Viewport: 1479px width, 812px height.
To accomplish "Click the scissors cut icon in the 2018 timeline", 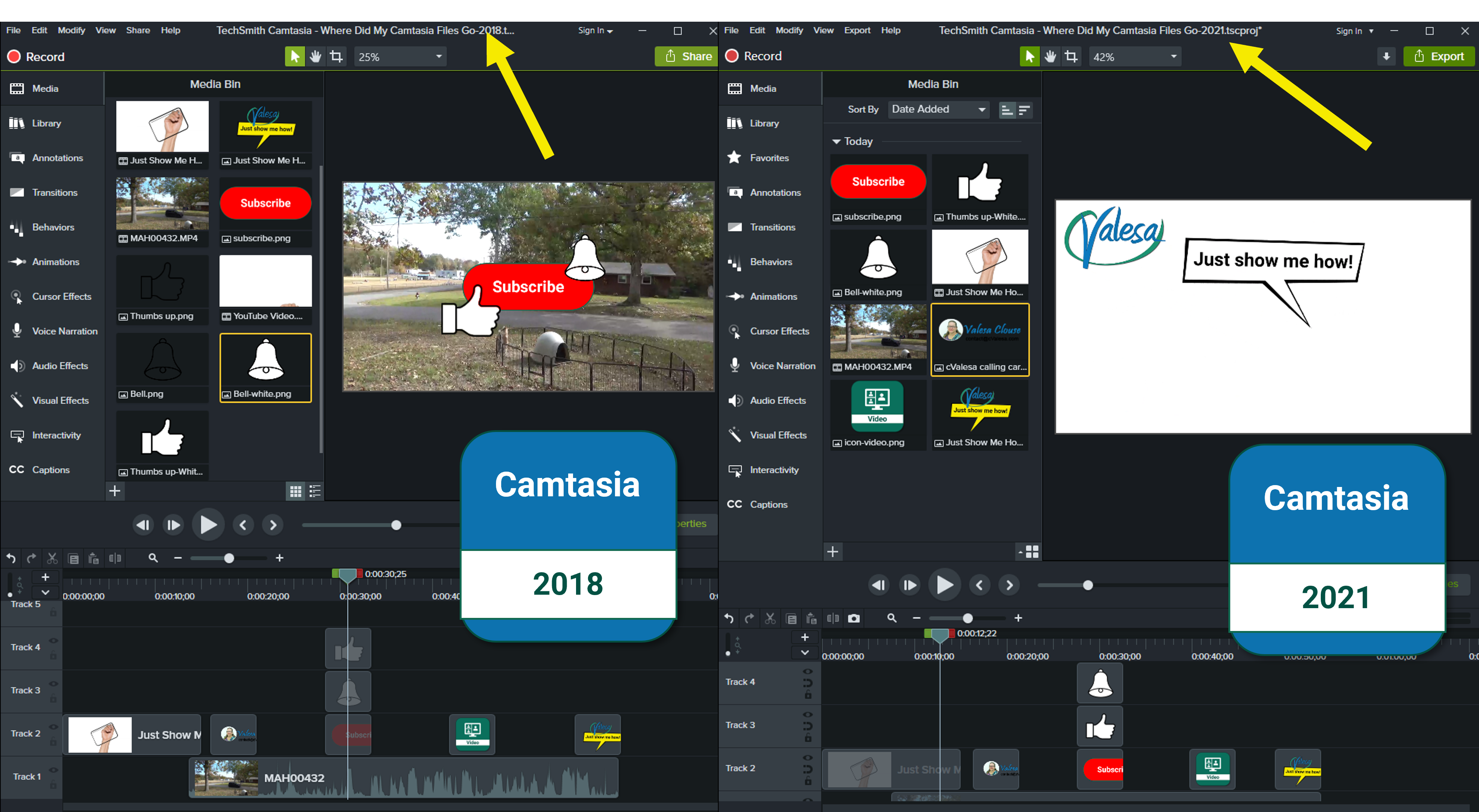I will pos(52,558).
